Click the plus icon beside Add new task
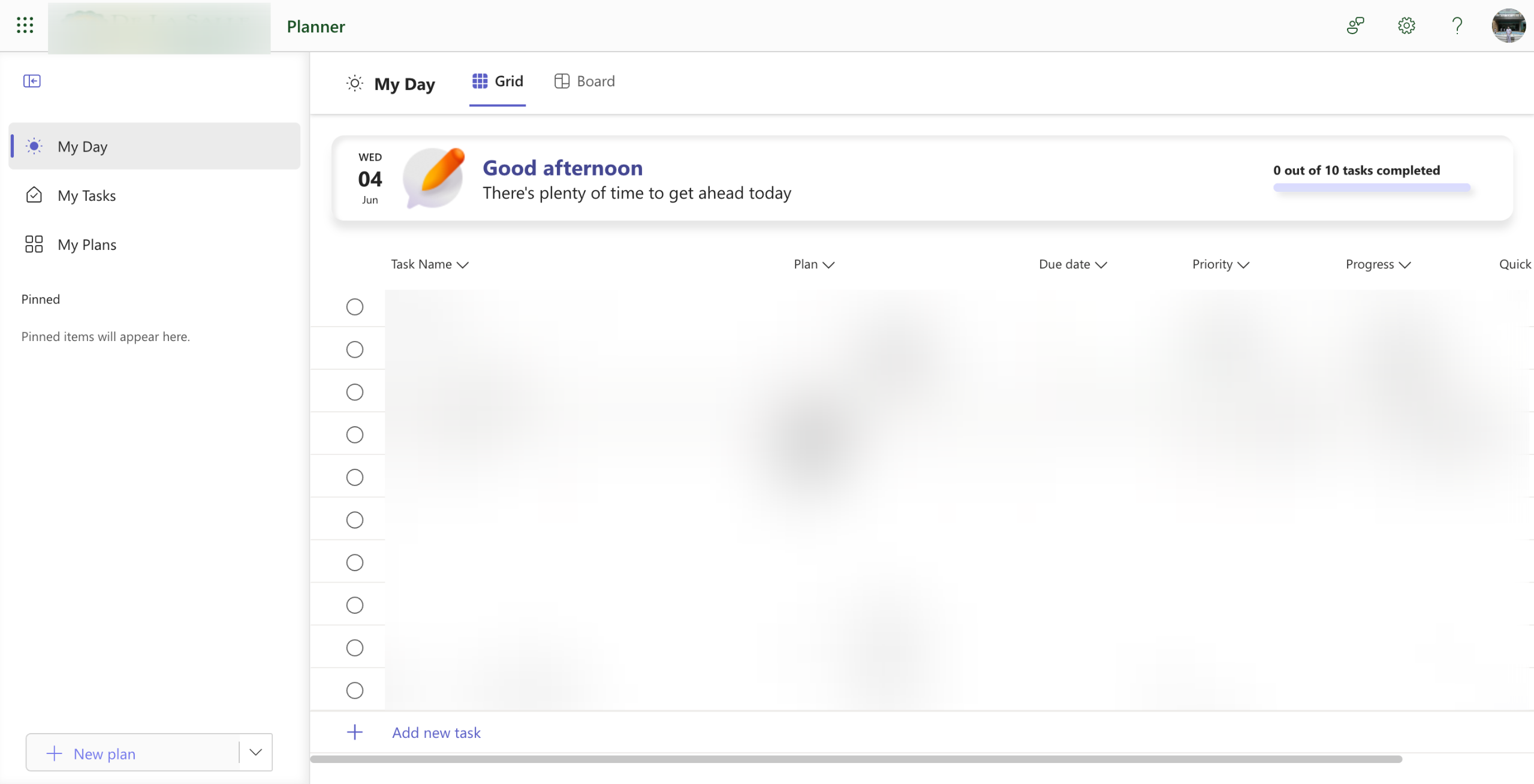The width and height of the screenshot is (1534, 784). [355, 732]
